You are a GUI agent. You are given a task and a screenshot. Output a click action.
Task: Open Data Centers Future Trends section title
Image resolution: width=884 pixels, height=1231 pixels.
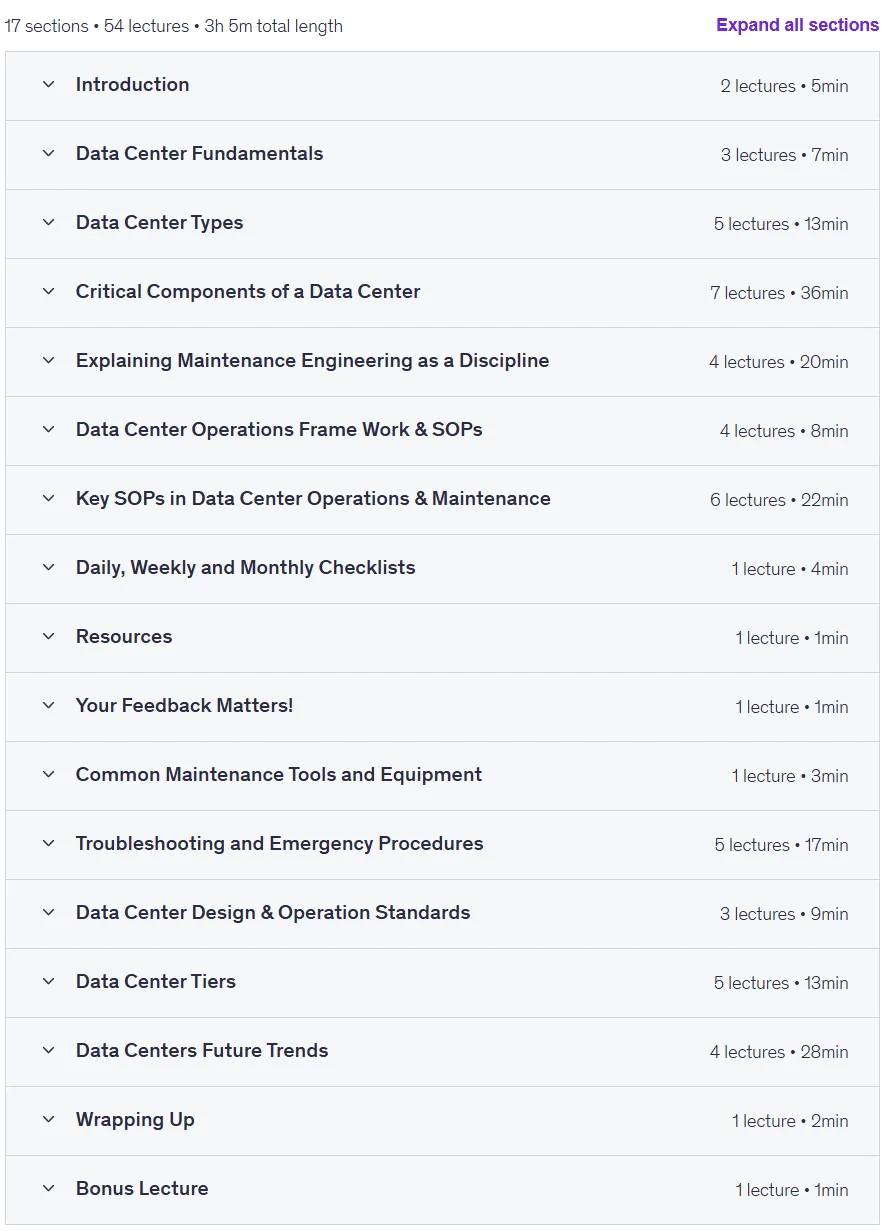pos(202,1051)
